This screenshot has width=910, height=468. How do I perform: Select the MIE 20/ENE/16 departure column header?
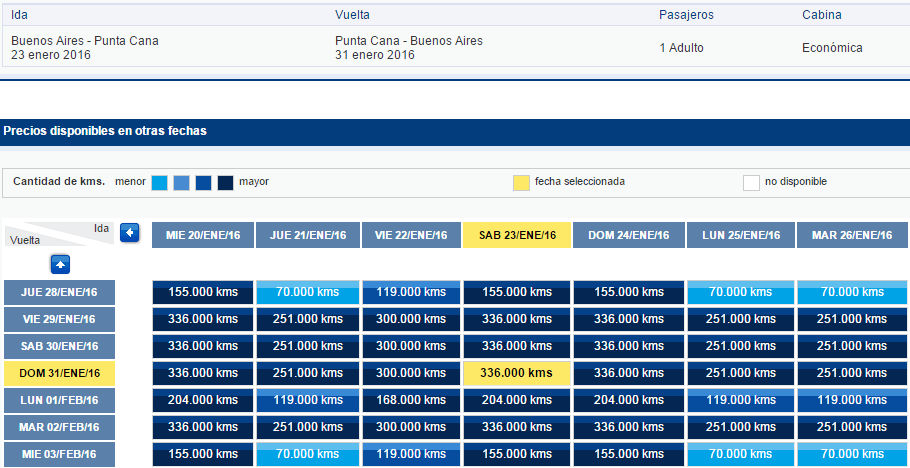(203, 235)
